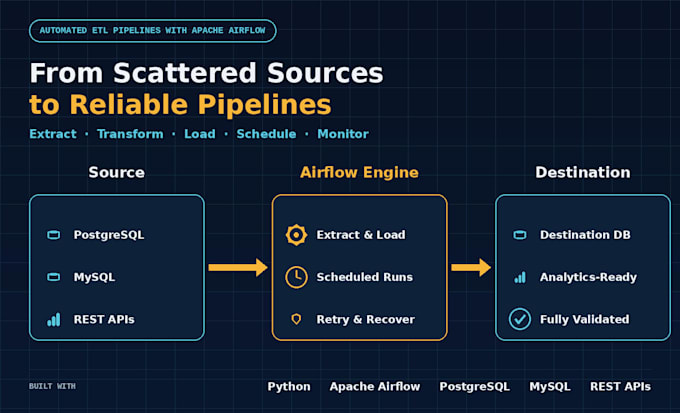
Task: Click the Airflow Engine column heading
Action: coord(360,173)
